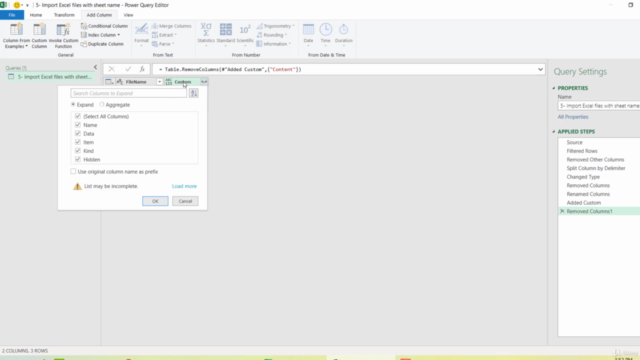Open the text Format tool

[x=141, y=35]
